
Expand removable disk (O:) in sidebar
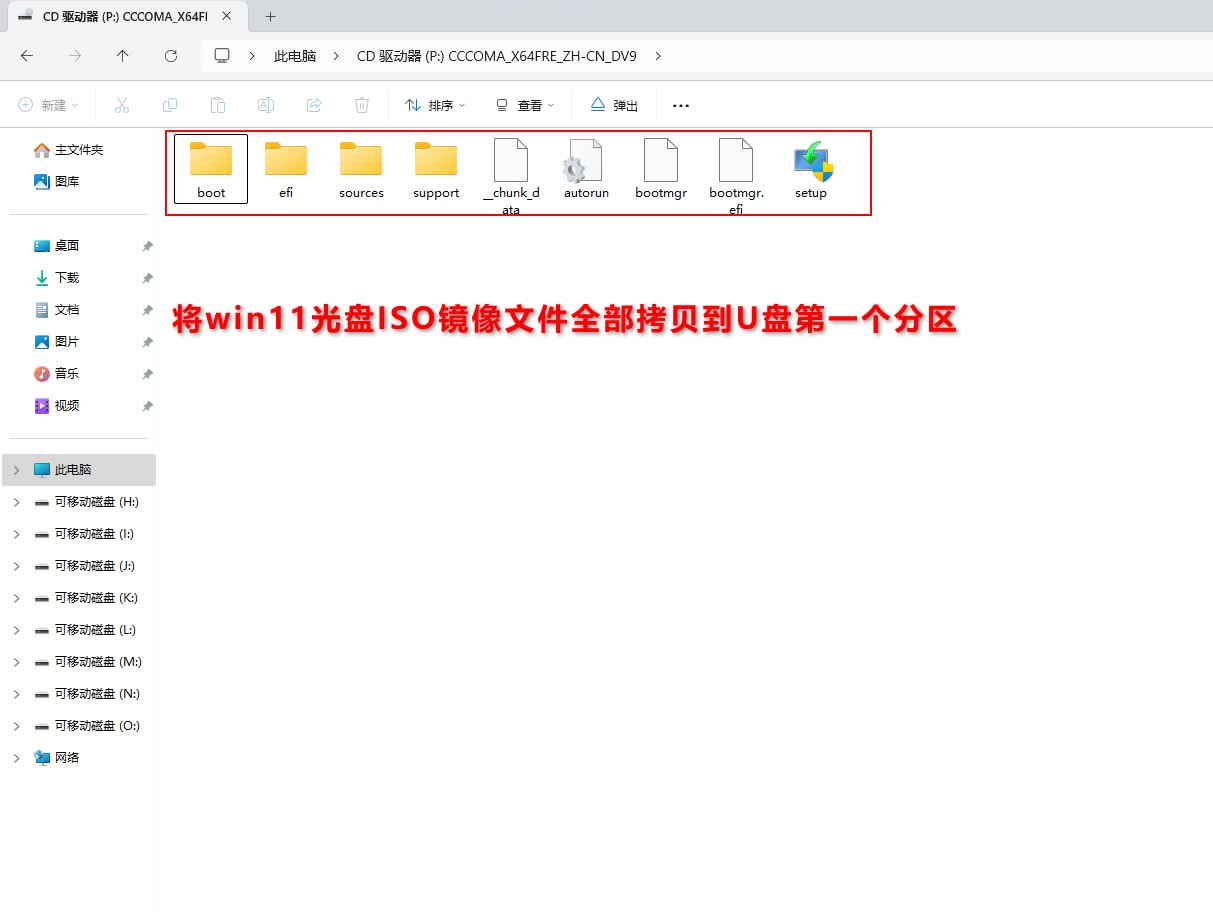pos(16,726)
